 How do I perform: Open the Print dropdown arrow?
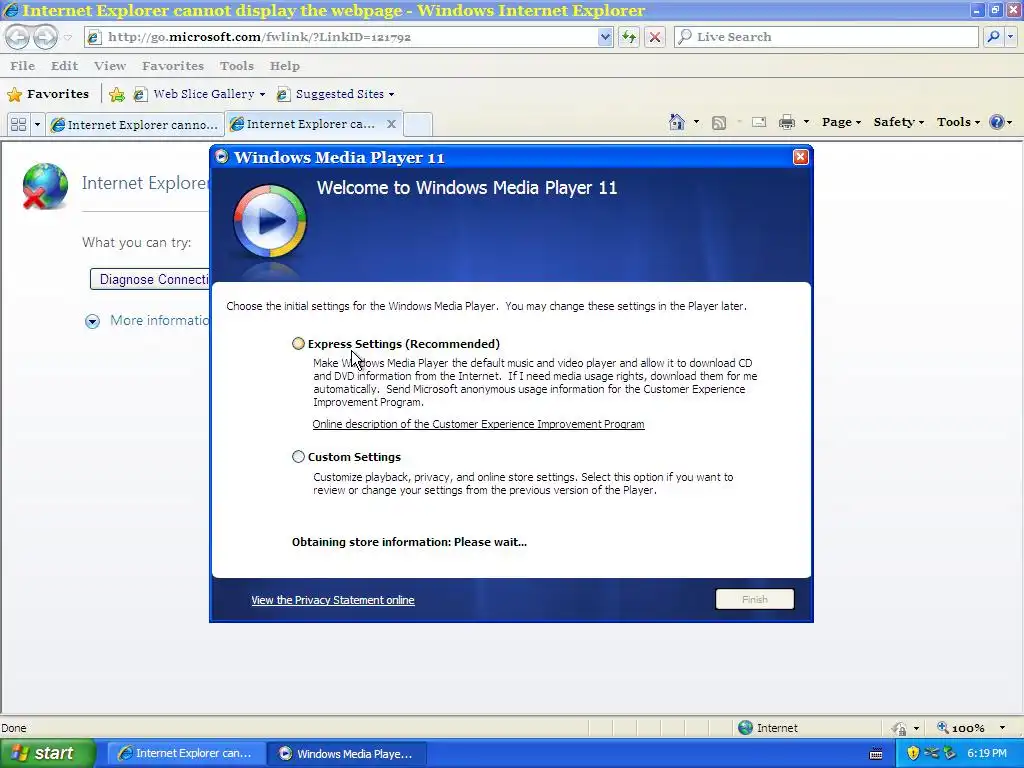806,122
